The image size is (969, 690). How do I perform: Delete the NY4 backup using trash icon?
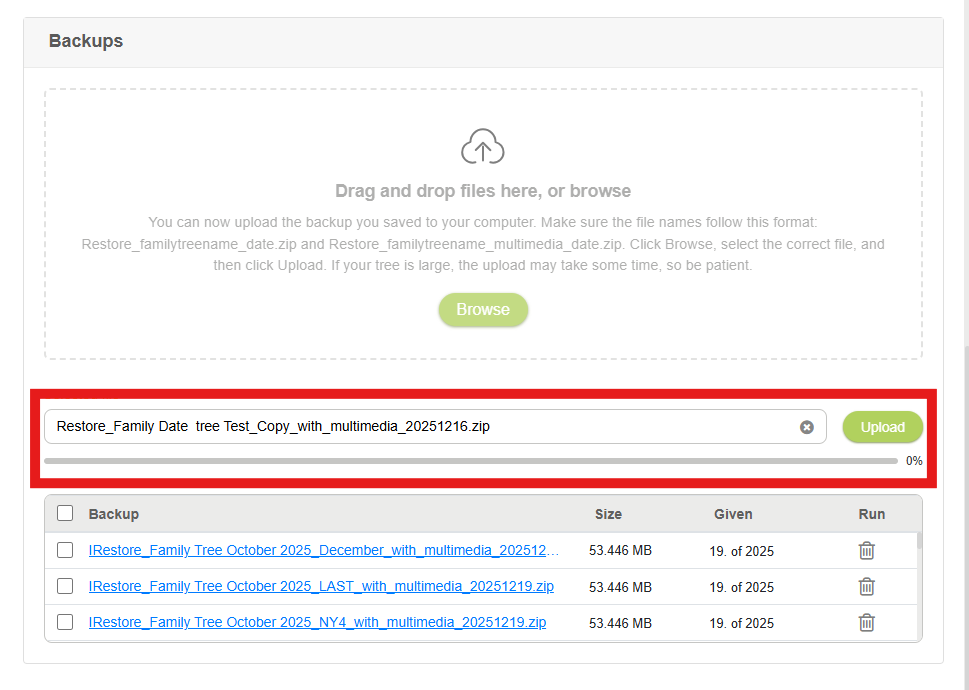867,623
